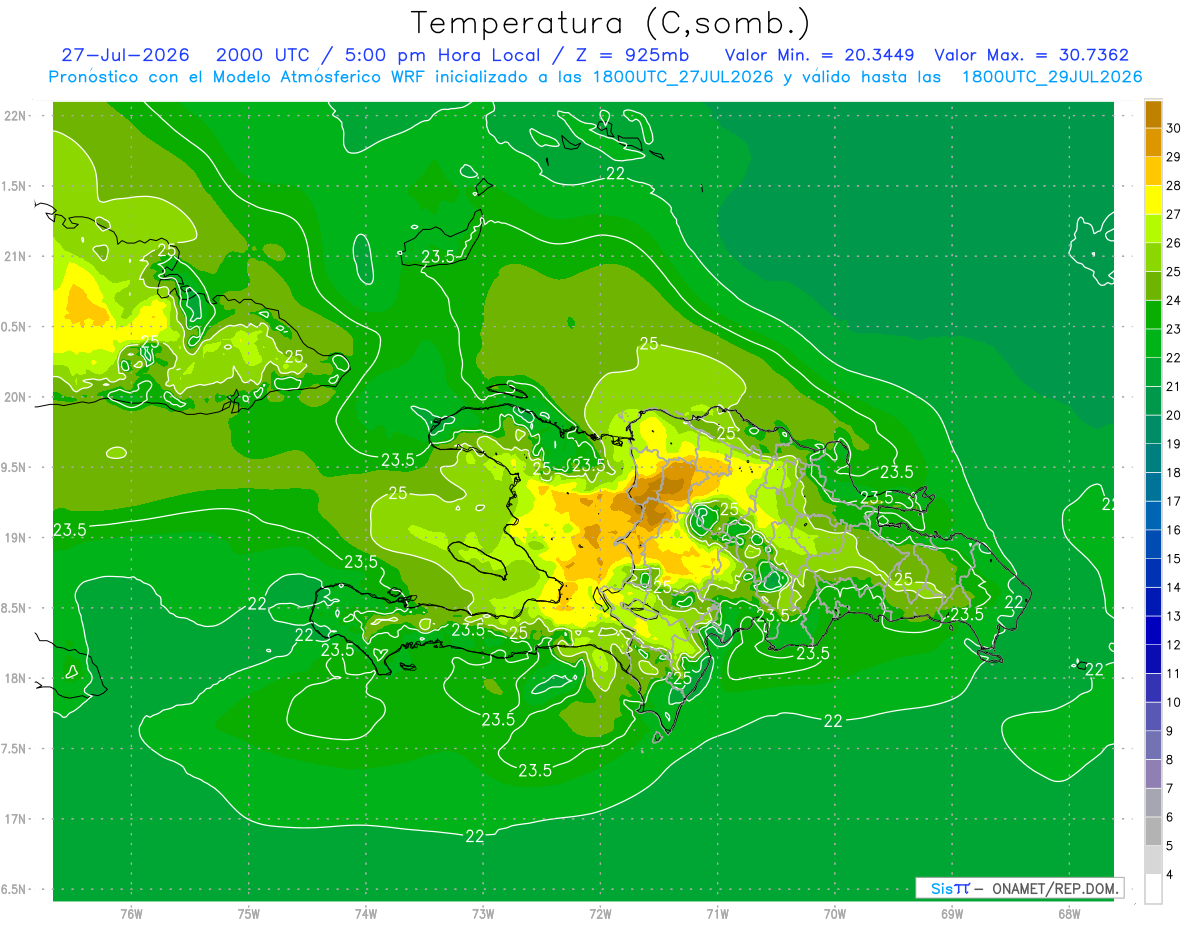Click the "69W" longitude axis label
1200x927 pixels.
[952, 914]
